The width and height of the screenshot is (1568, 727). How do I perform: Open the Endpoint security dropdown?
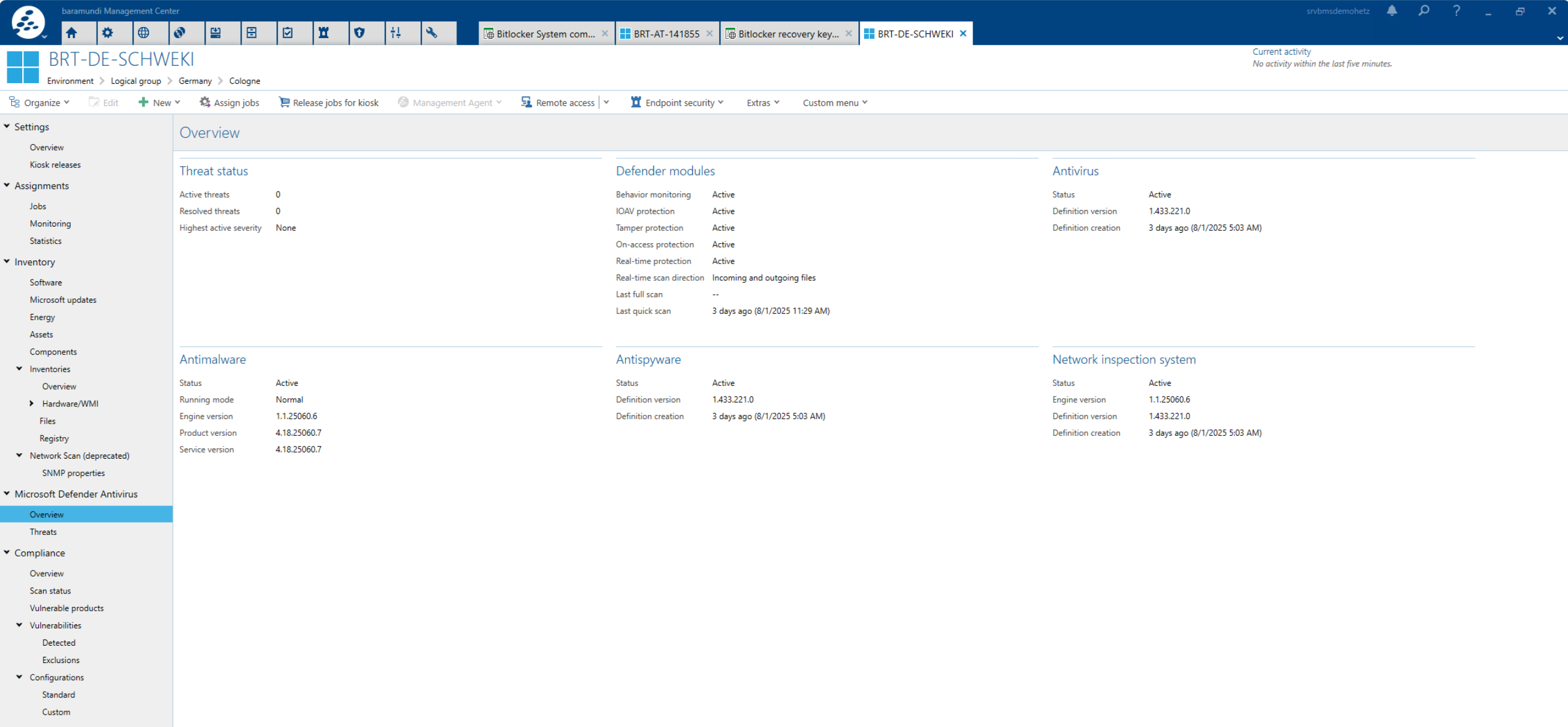677,103
